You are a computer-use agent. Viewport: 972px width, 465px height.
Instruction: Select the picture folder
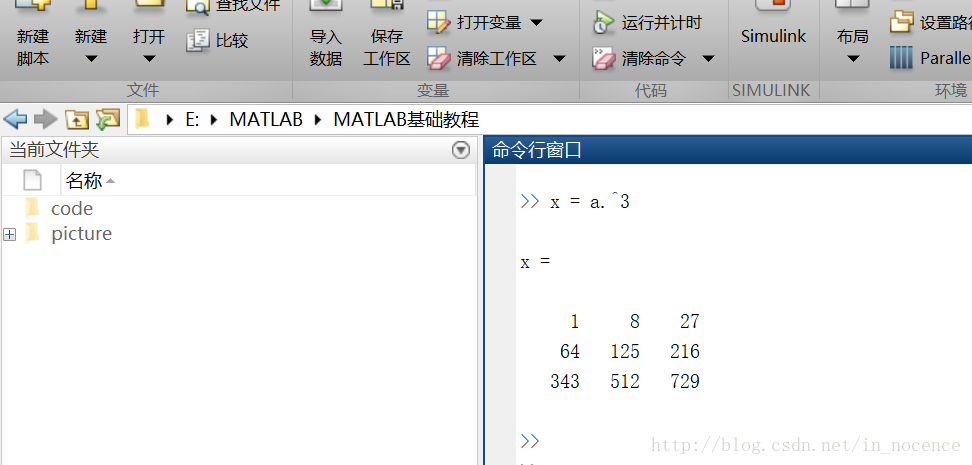point(82,234)
